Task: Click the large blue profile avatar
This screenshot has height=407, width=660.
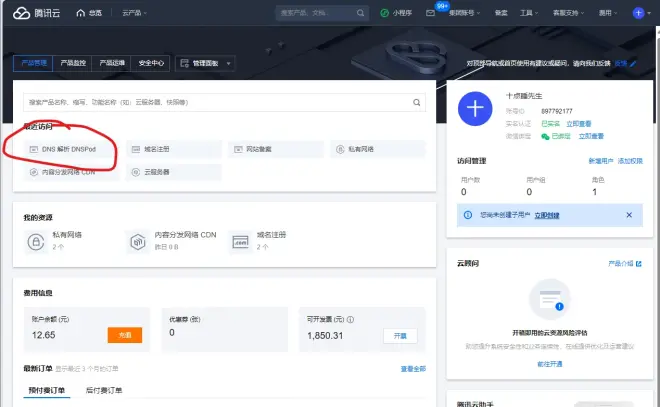Action: (x=475, y=109)
